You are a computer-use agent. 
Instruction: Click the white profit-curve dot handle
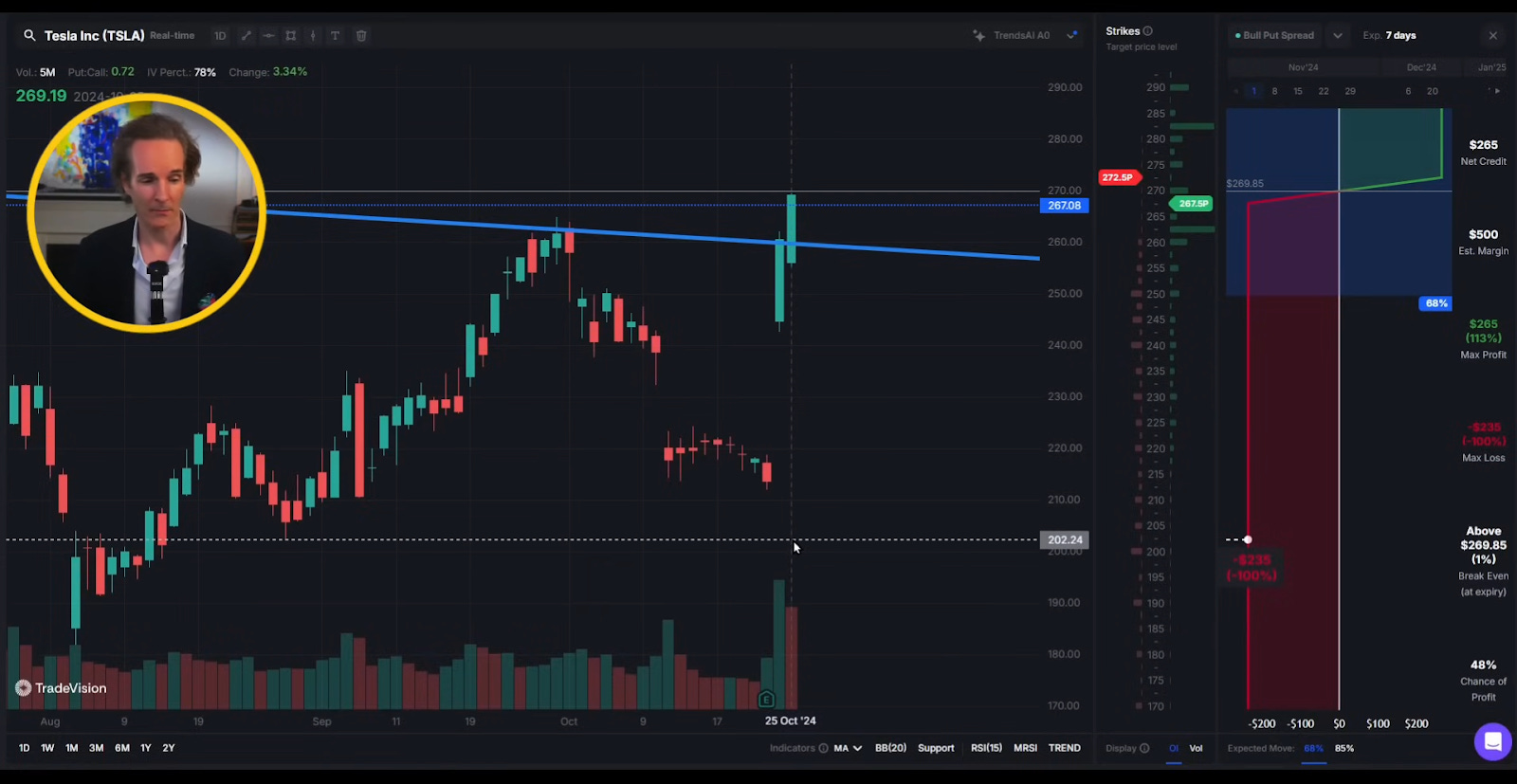click(1248, 539)
